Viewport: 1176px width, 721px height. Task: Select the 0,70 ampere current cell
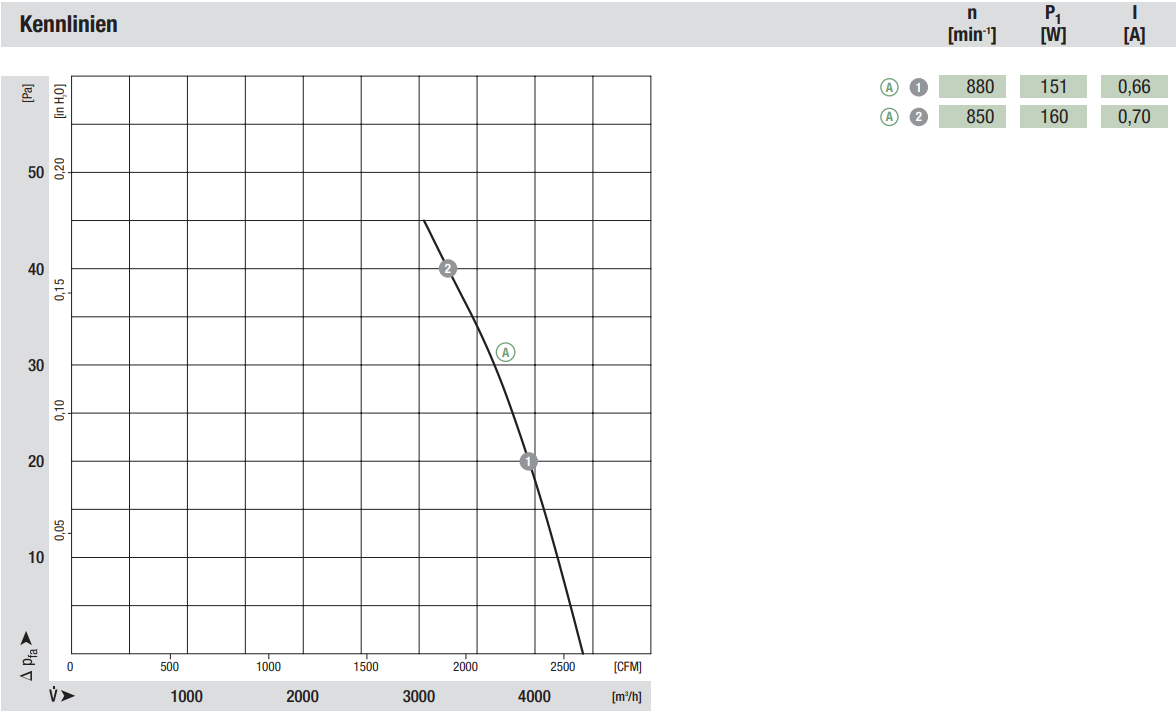[x=1134, y=116]
